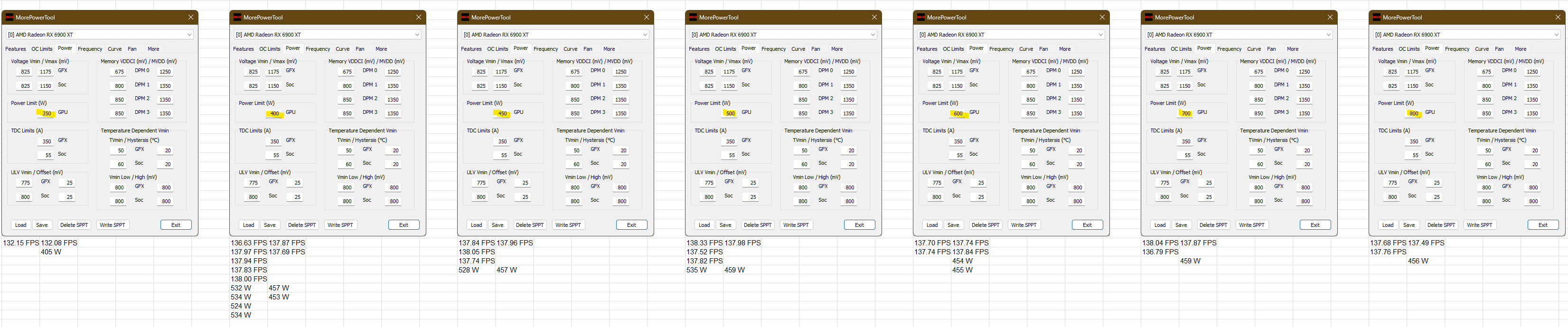Click the 138.33 FPS result
Screen dimensions: 1568x327
tap(705, 243)
